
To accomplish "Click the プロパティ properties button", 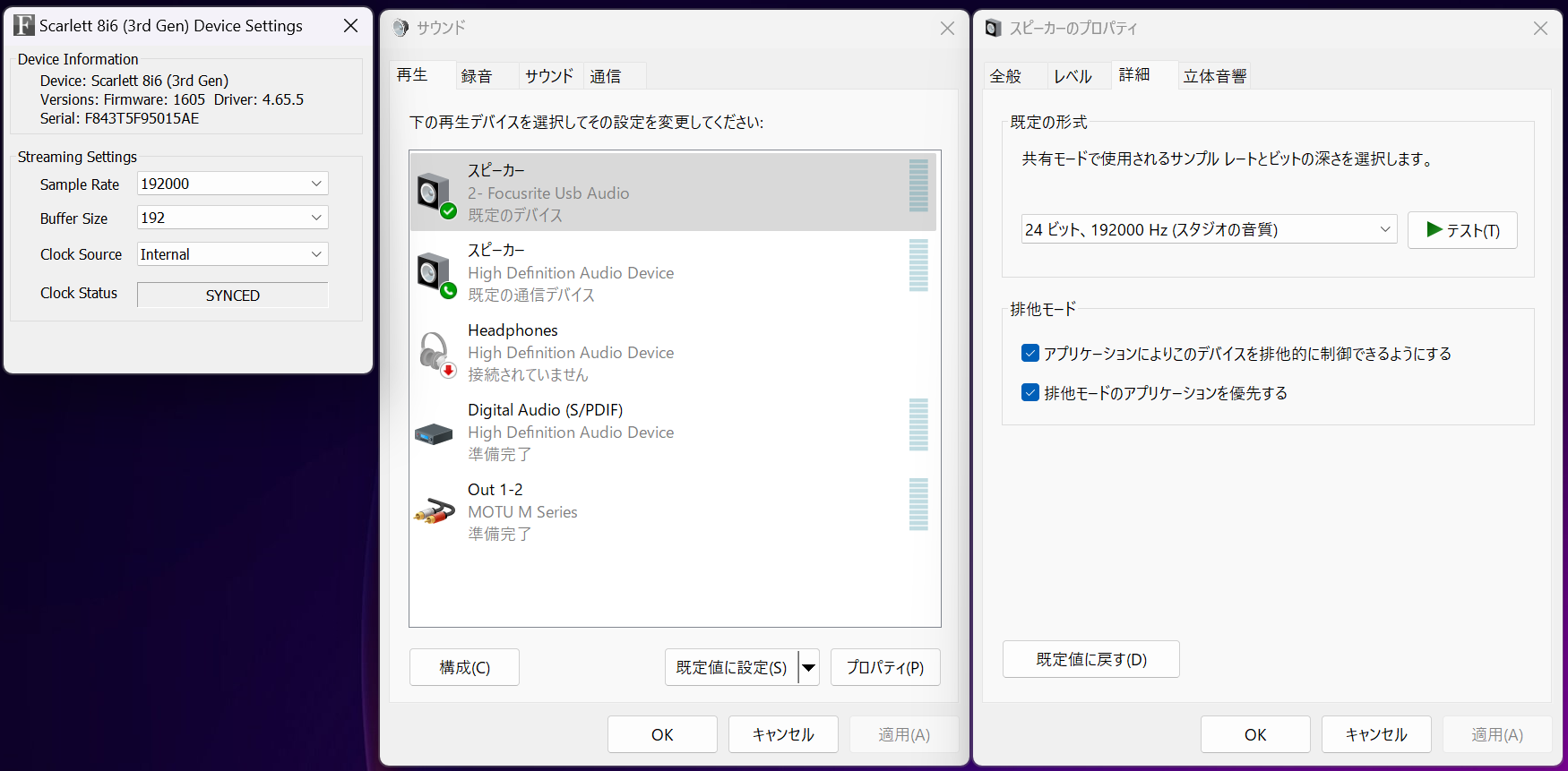I will (x=885, y=667).
